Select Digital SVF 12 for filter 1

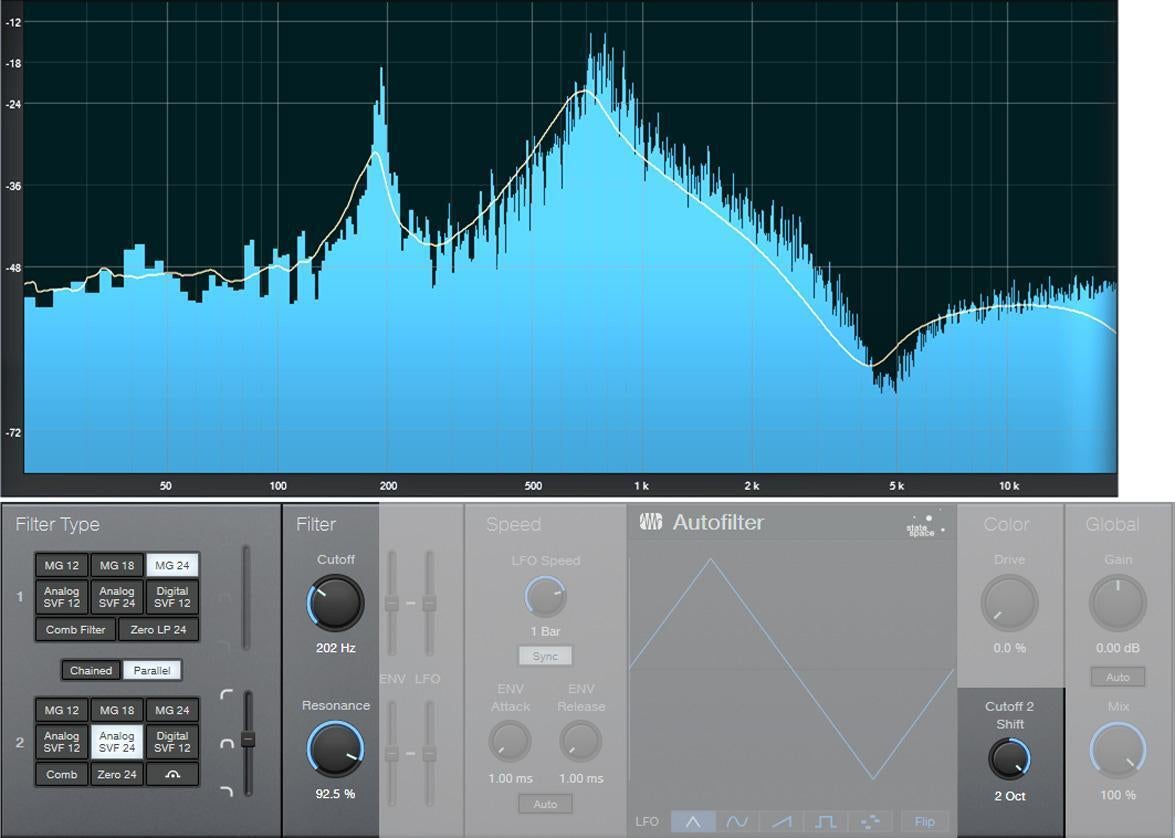(x=171, y=597)
